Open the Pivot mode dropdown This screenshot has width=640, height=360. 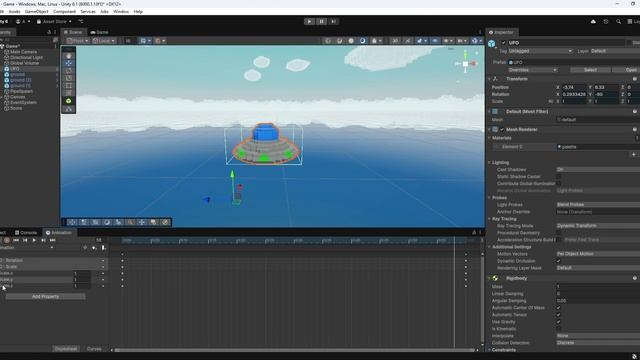(x=78, y=41)
